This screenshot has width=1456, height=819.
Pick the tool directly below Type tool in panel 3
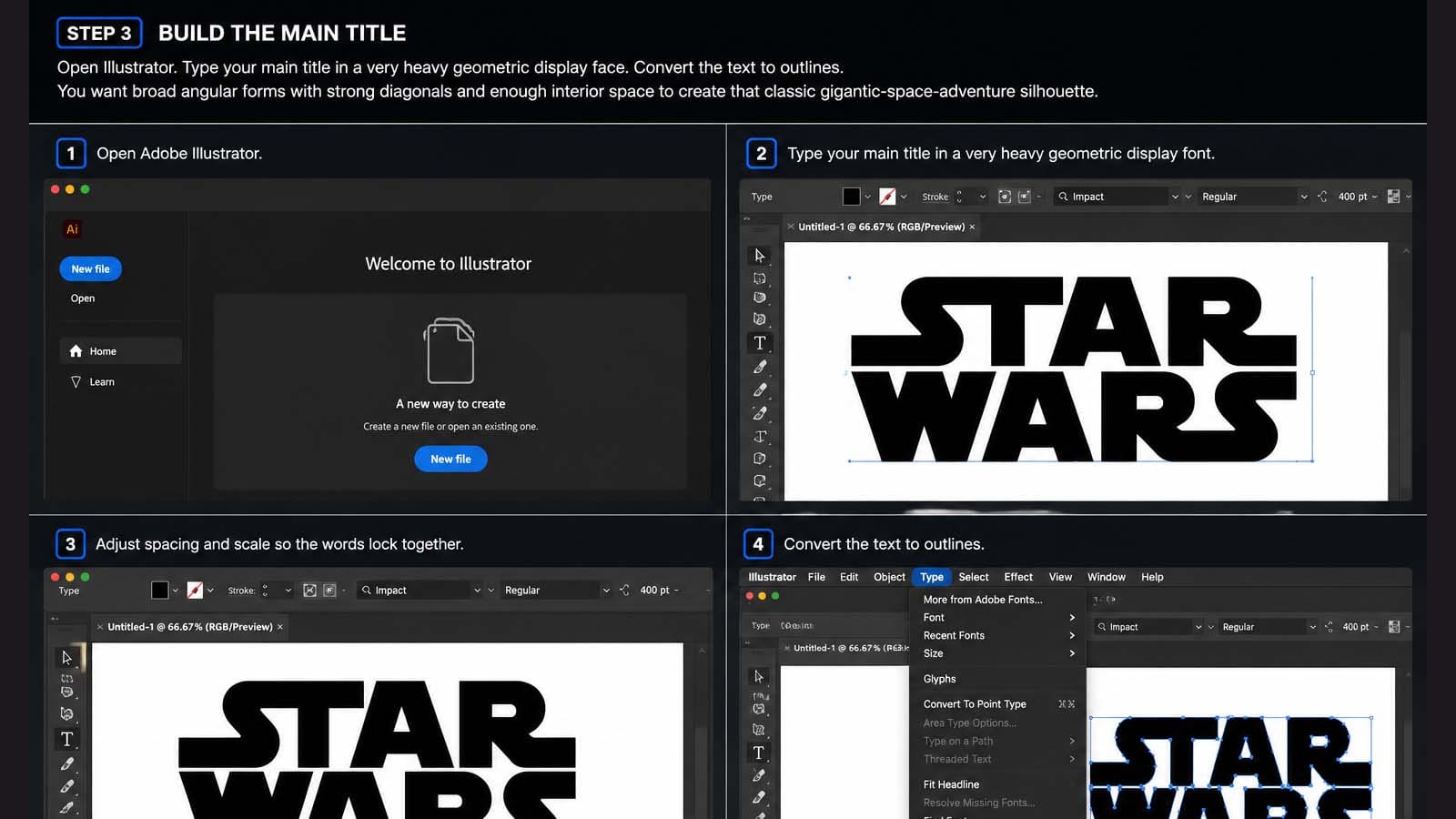[x=66, y=763]
